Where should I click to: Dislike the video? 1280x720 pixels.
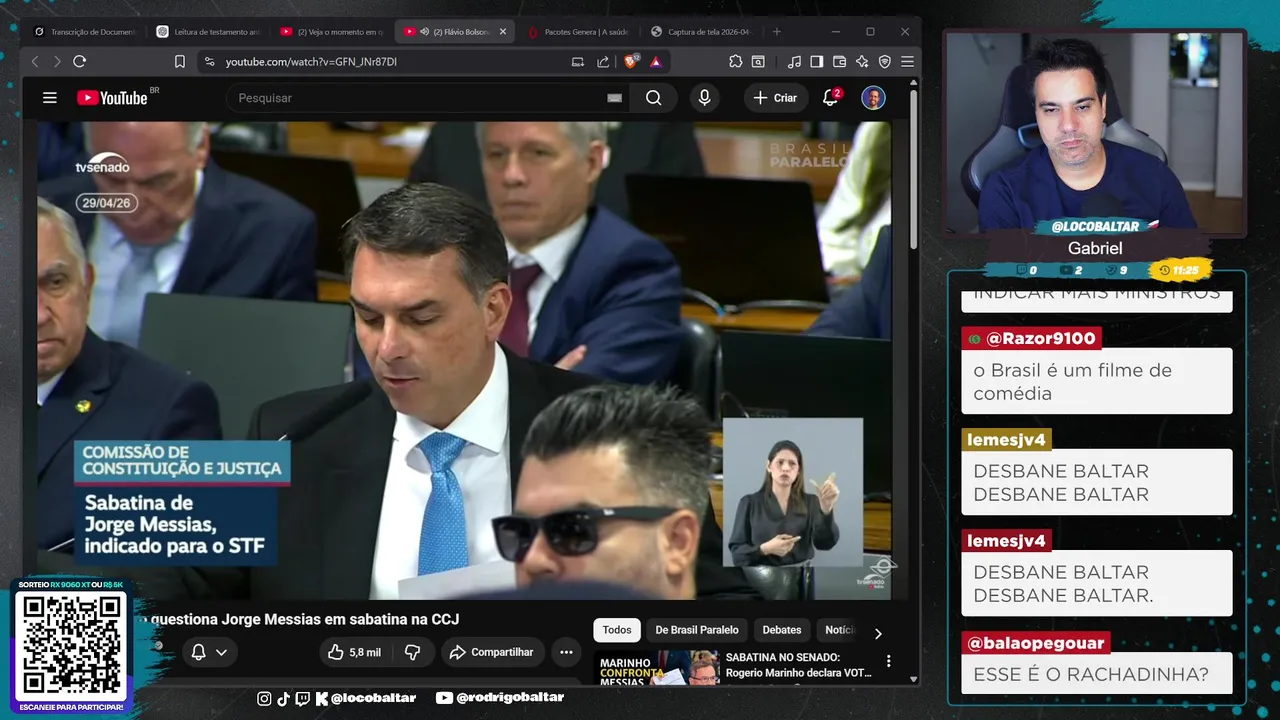click(412, 652)
